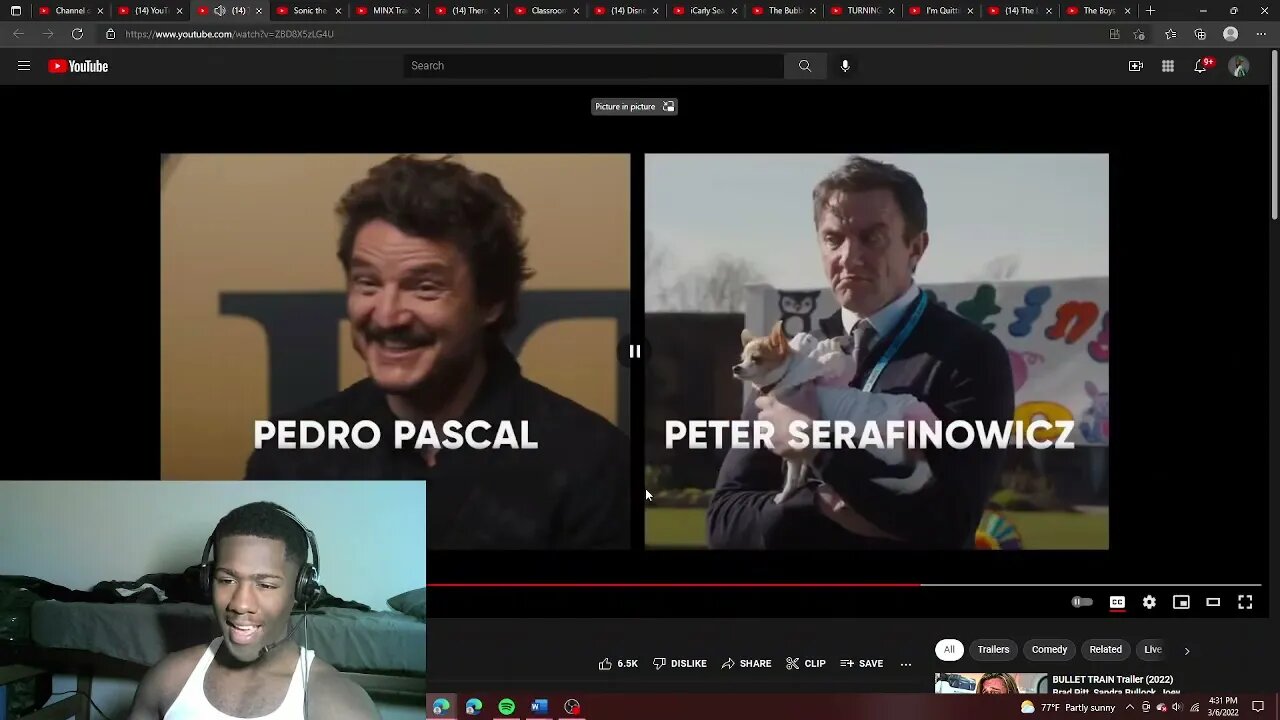Open the YouTube guide hamburger menu
Image resolution: width=1280 pixels, height=720 pixels.
(24, 66)
